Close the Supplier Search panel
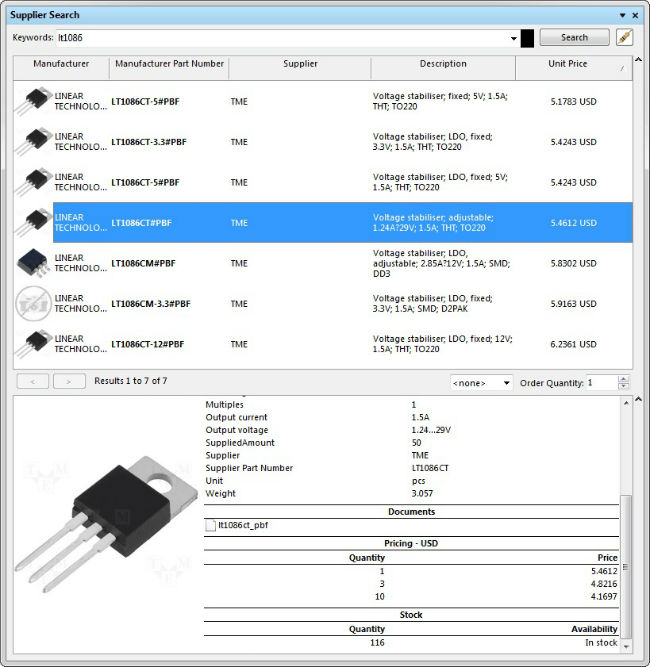650x667 pixels. (x=635, y=15)
